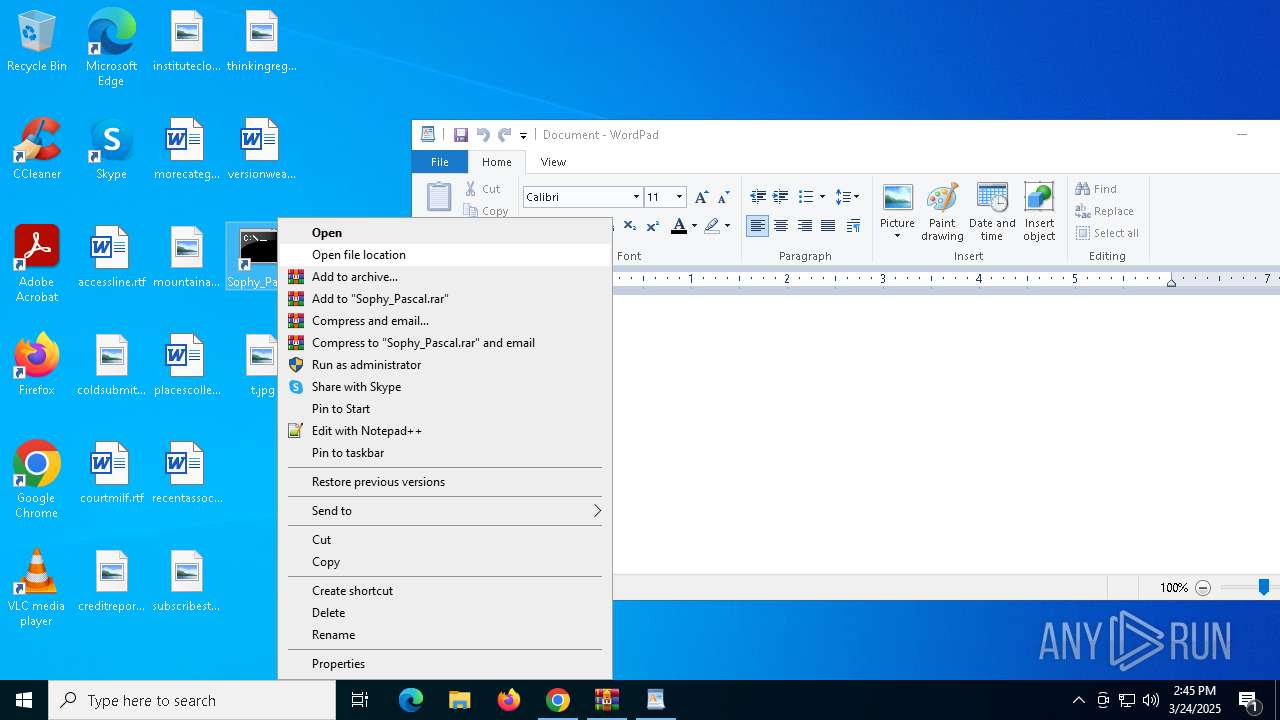Open the highlight color dropdown arrow
Image resolution: width=1280 pixels, height=720 pixels.
click(727, 226)
